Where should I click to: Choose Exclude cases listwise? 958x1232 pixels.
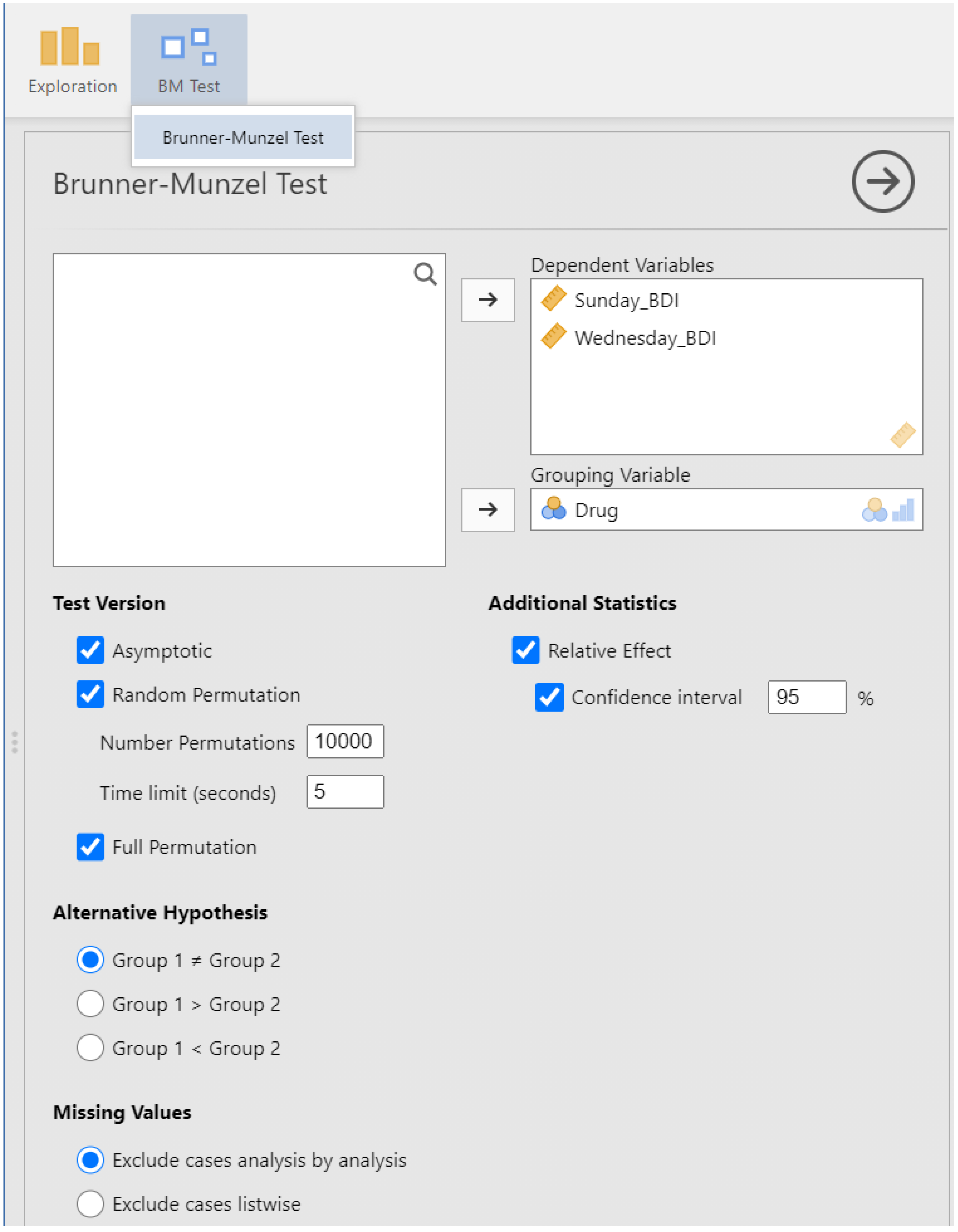click(90, 1203)
